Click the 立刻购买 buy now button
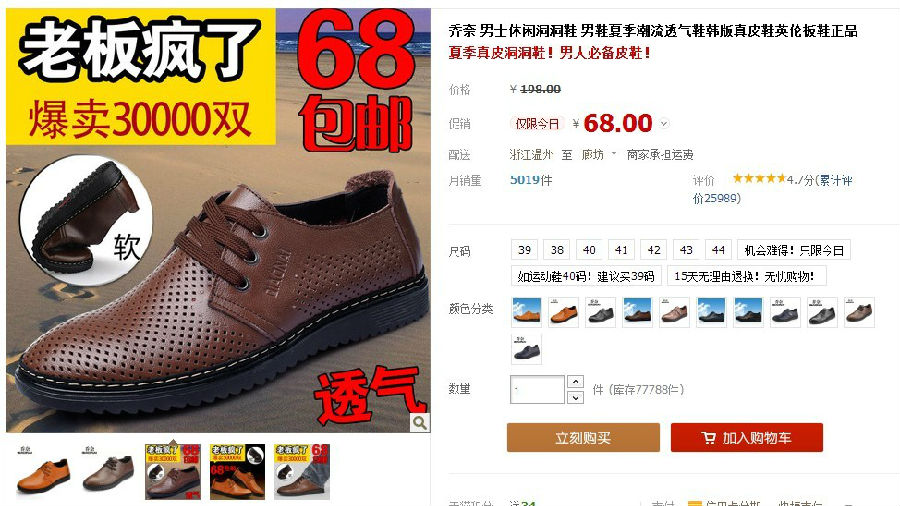Image resolution: width=900 pixels, height=506 pixels. pyautogui.click(x=583, y=438)
